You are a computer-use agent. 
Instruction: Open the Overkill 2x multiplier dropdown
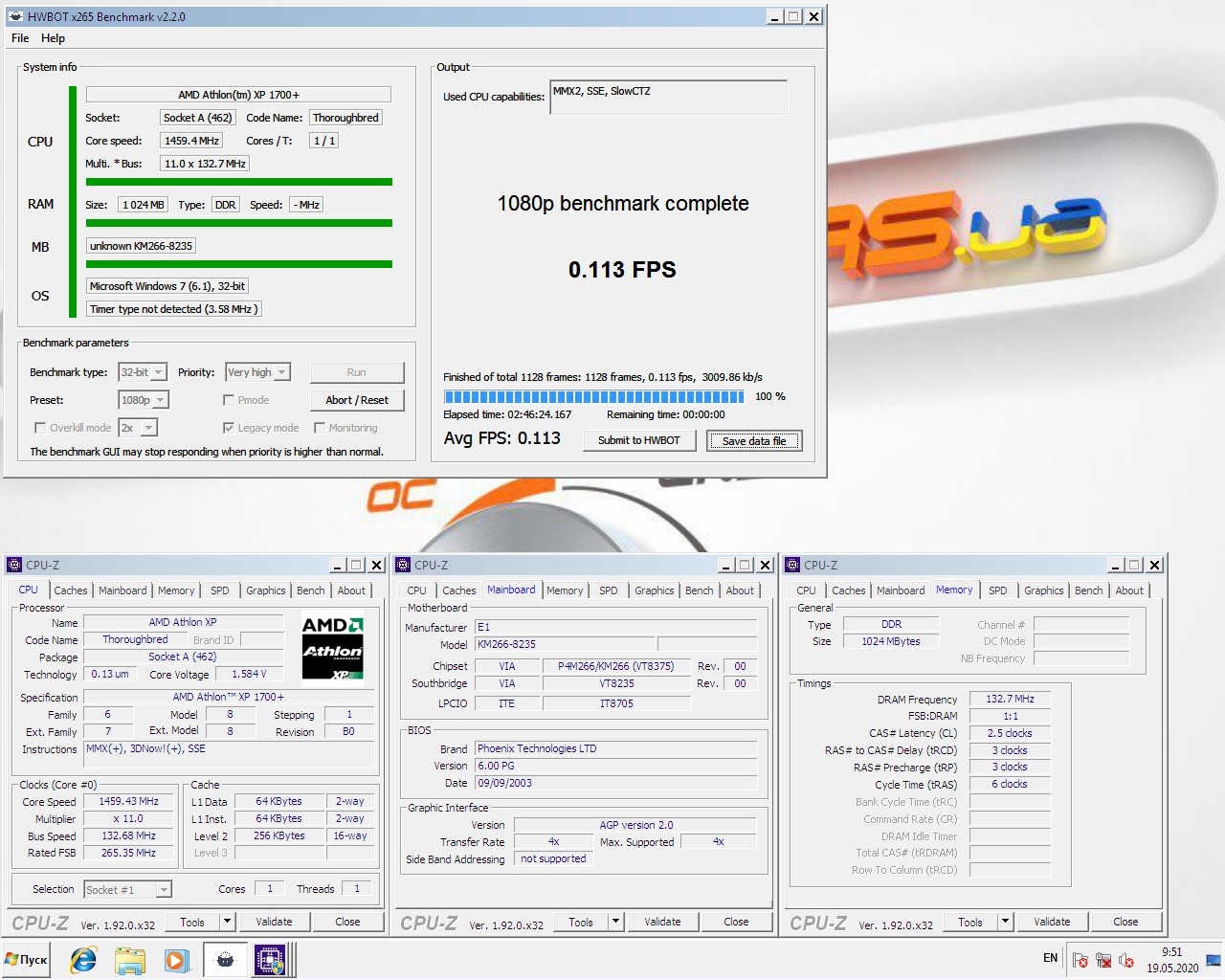(x=138, y=428)
